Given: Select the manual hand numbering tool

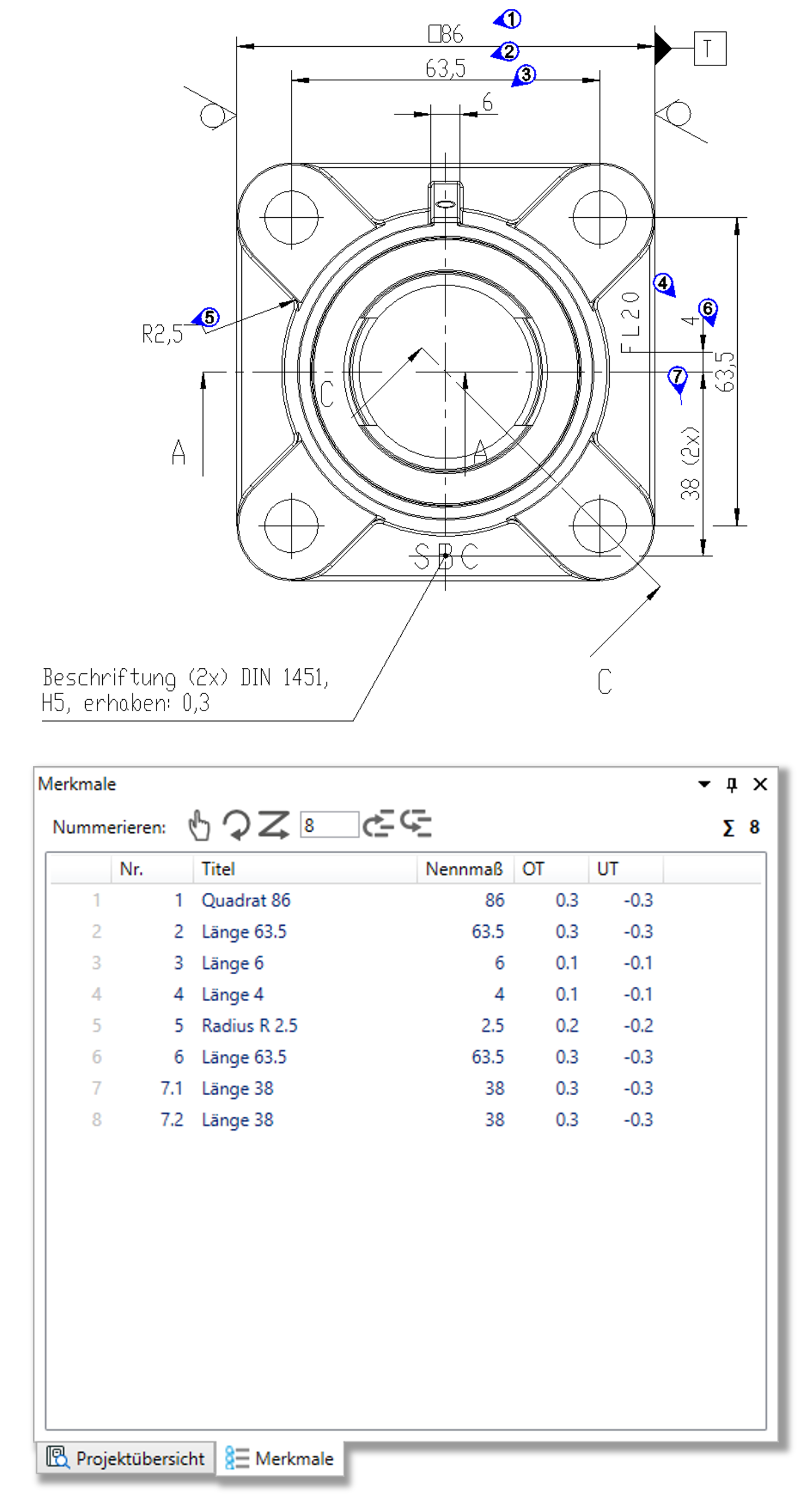Looking at the screenshot, I should [x=199, y=826].
